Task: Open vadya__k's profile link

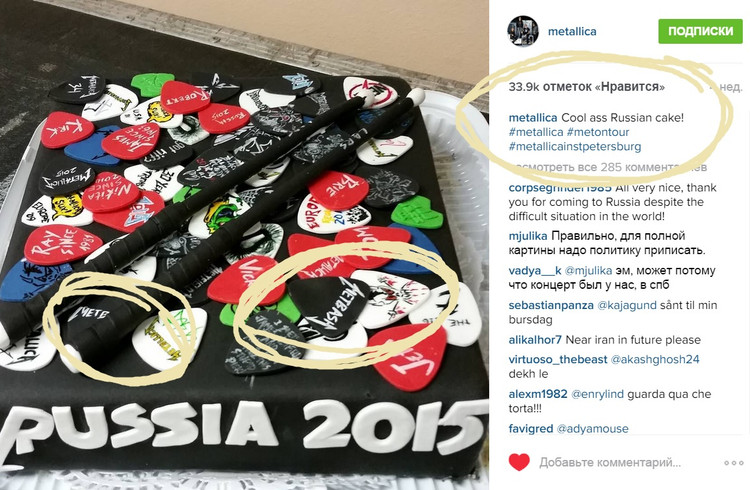Action: coord(535,271)
